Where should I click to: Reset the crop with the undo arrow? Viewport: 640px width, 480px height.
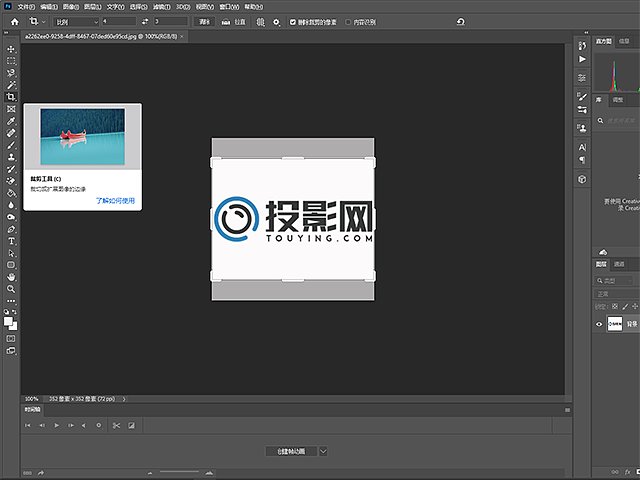coord(460,22)
